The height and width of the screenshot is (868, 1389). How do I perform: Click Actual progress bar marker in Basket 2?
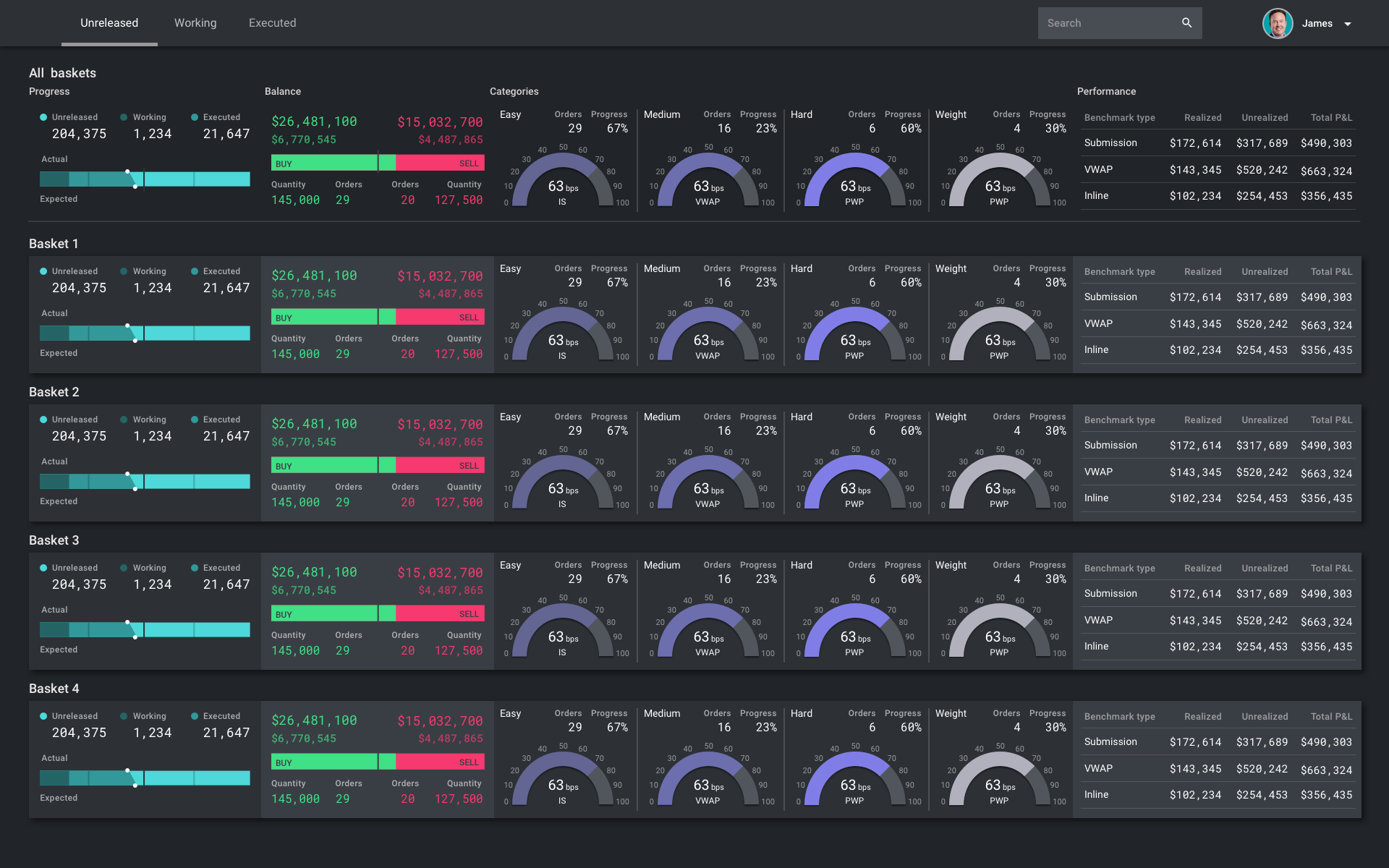click(128, 475)
